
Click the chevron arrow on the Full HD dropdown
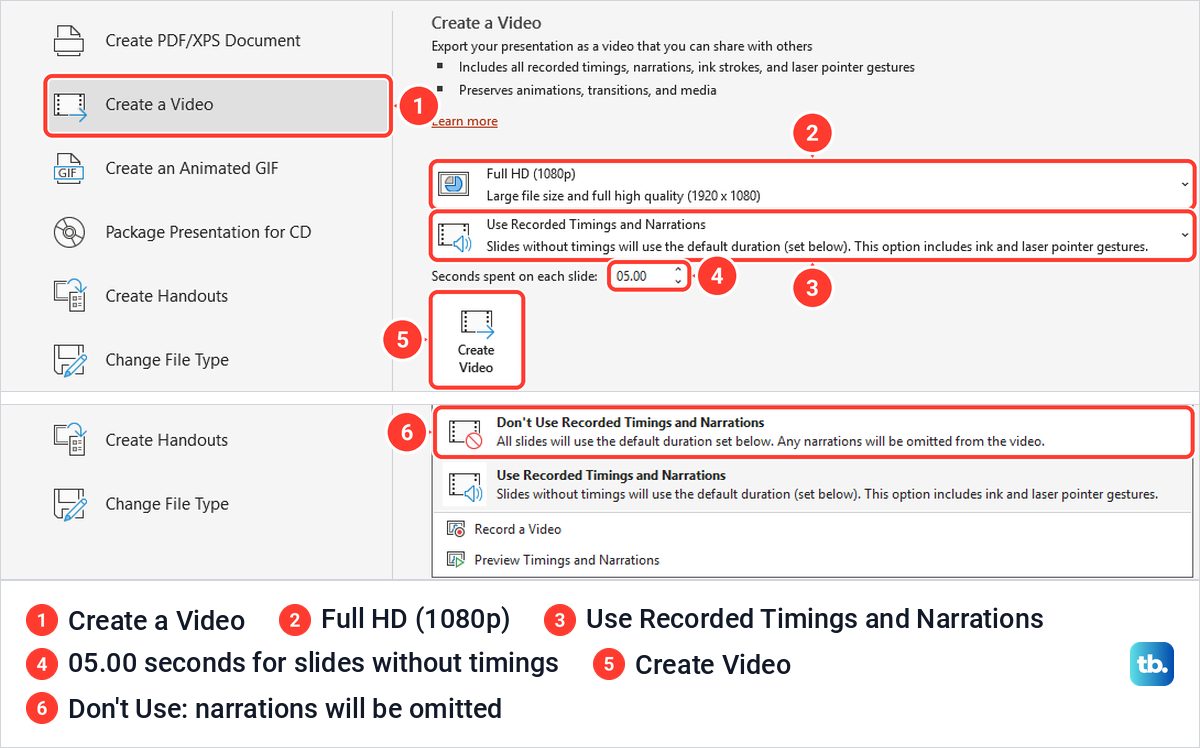coord(1185,184)
